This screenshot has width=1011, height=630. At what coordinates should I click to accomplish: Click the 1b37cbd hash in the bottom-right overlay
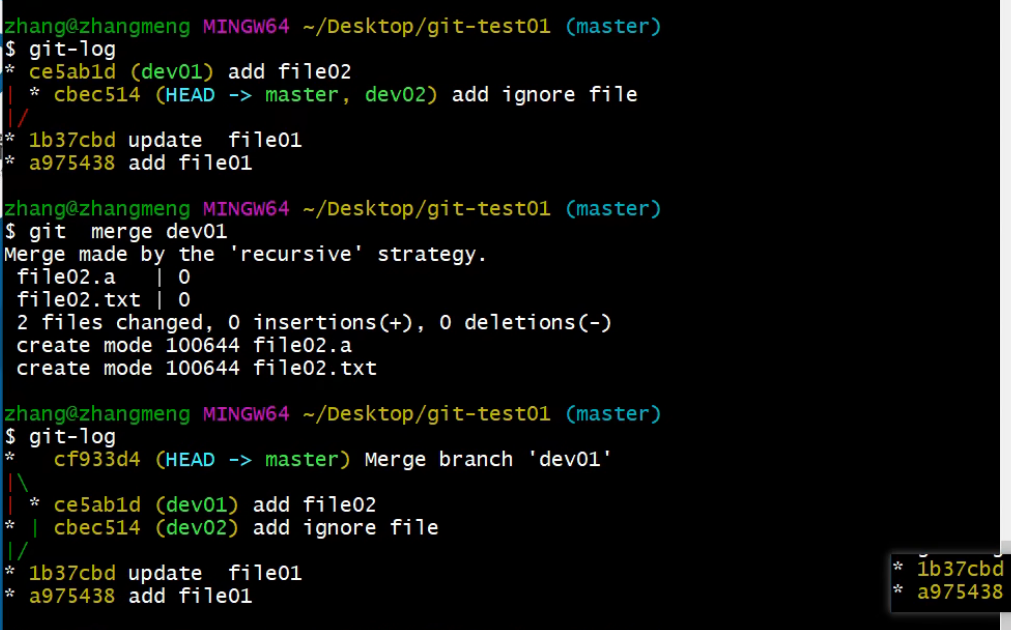tap(960, 569)
